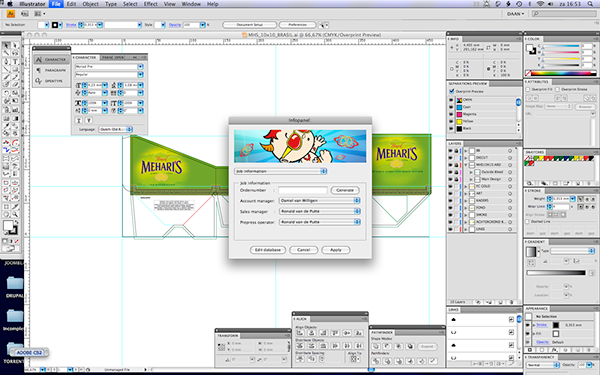Click the Apply button in Infopanel

tap(336, 250)
